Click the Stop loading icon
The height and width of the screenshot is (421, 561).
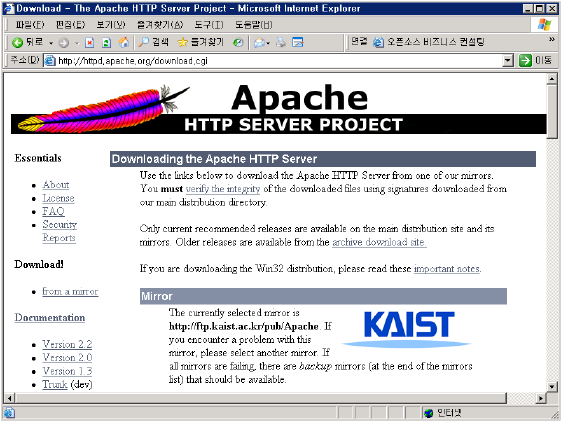89,43
